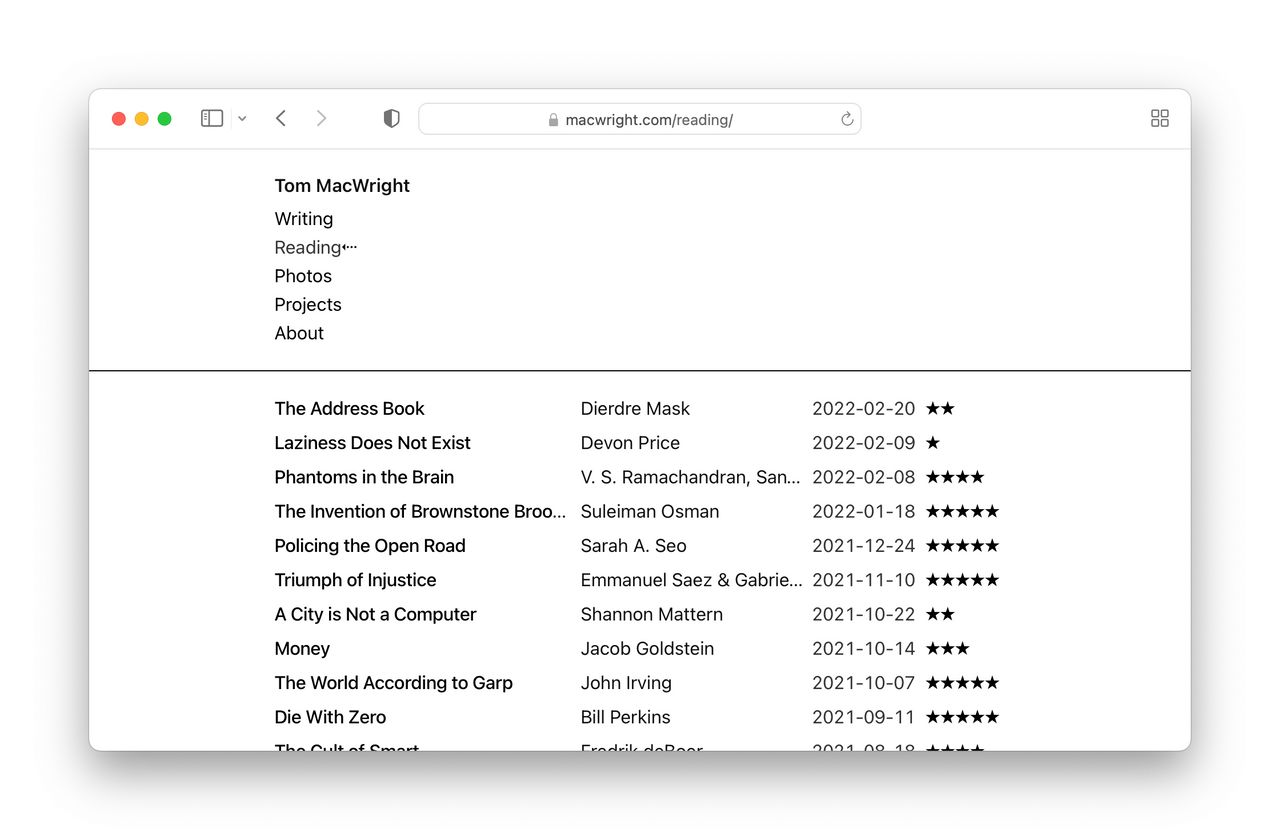Select Phantoms in the Brain book
This screenshot has width=1280, height=840.
pyautogui.click(x=364, y=477)
